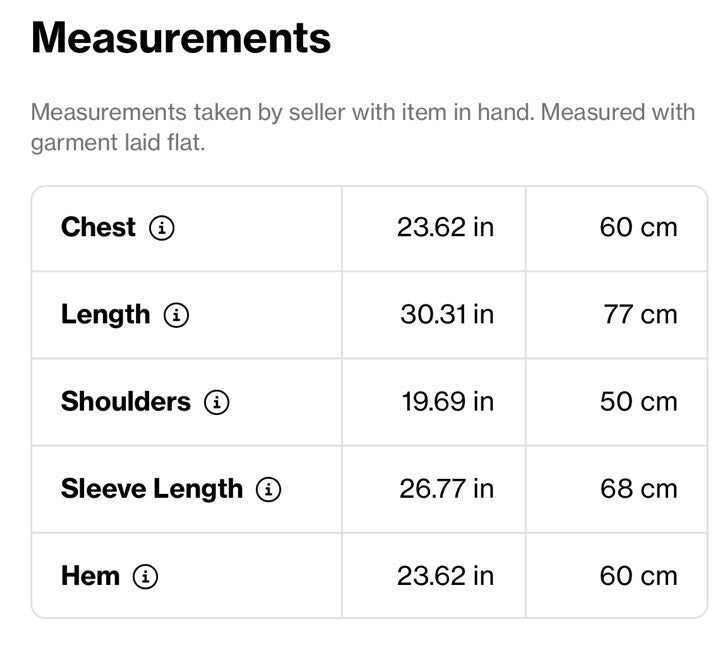Select the 60 cm Hem value
Image resolution: width=718 pixels, height=660 pixels.
[x=638, y=576]
